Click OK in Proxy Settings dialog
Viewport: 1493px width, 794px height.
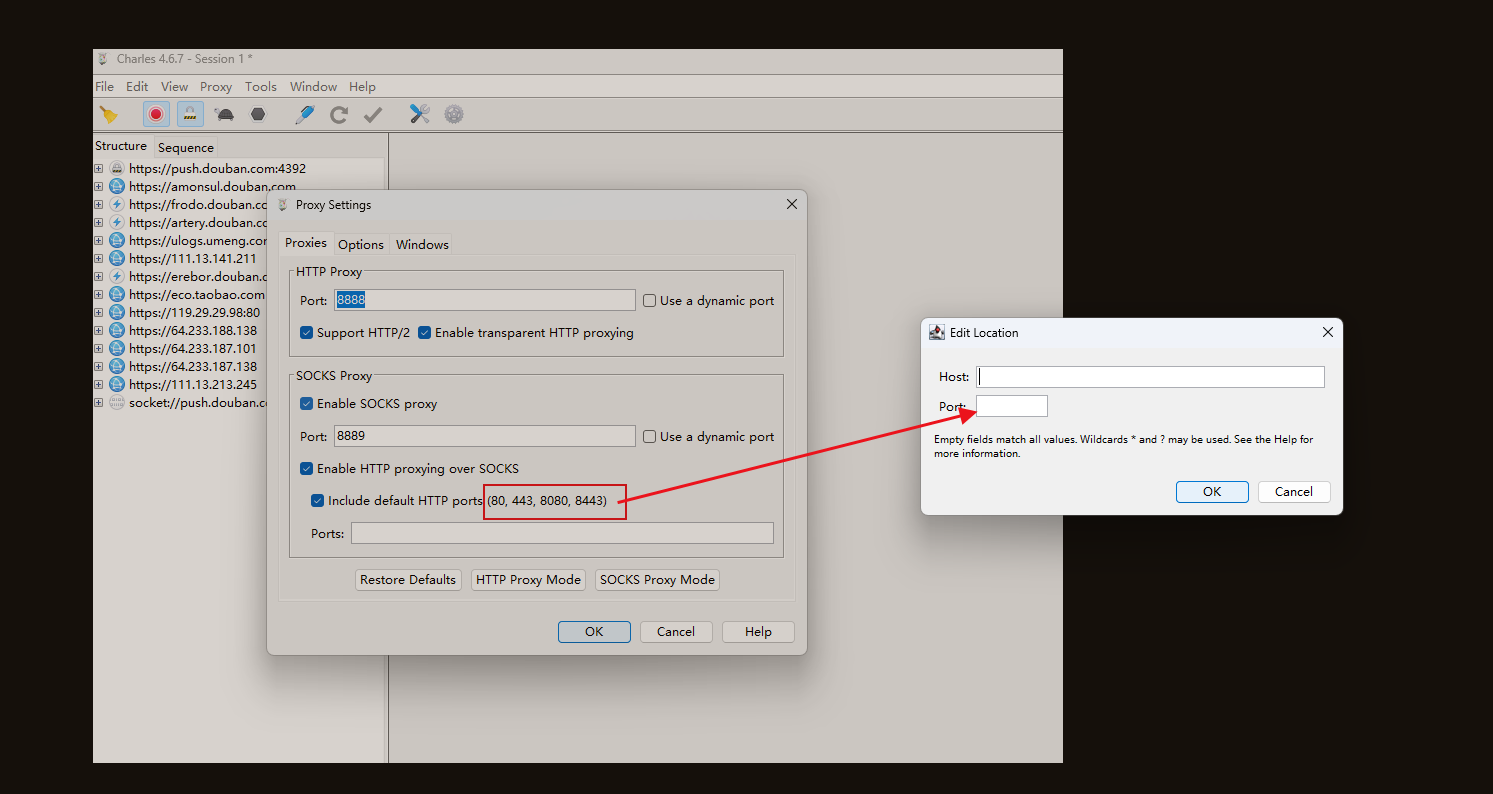pyautogui.click(x=594, y=632)
